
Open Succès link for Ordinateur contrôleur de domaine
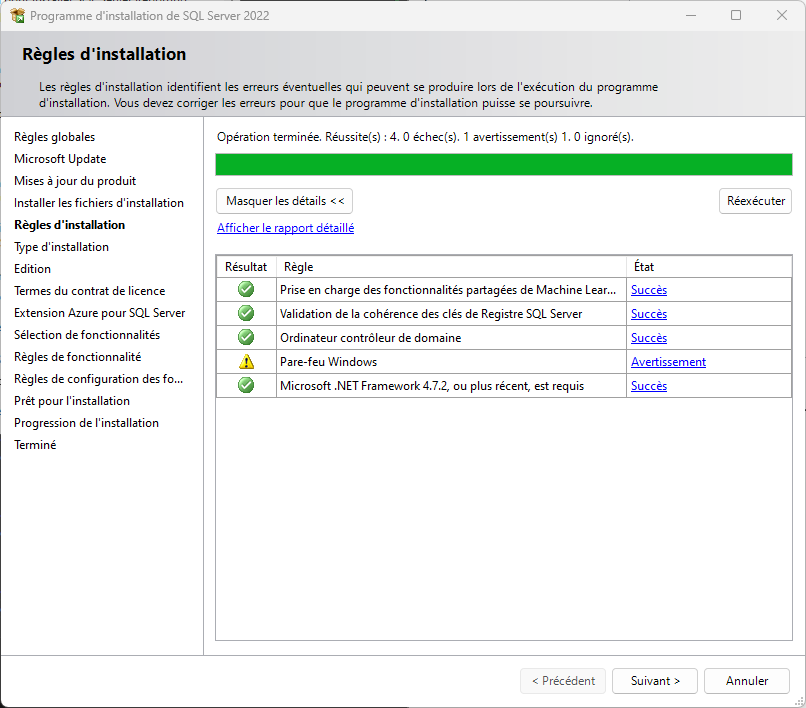tap(649, 338)
